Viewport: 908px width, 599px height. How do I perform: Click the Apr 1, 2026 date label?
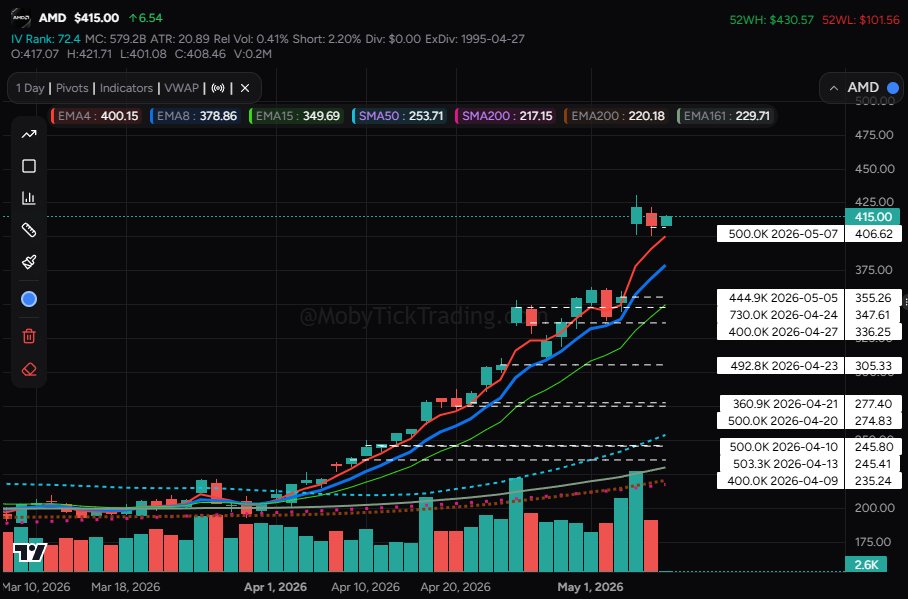click(276, 587)
